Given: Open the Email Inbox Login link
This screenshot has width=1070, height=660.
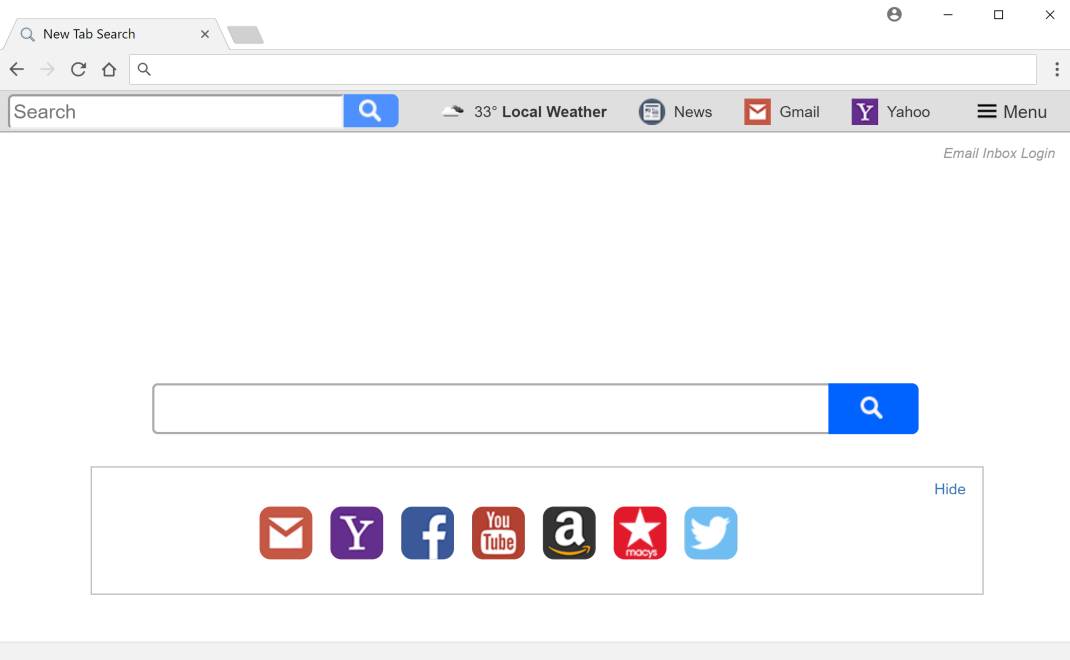Looking at the screenshot, I should [999, 153].
